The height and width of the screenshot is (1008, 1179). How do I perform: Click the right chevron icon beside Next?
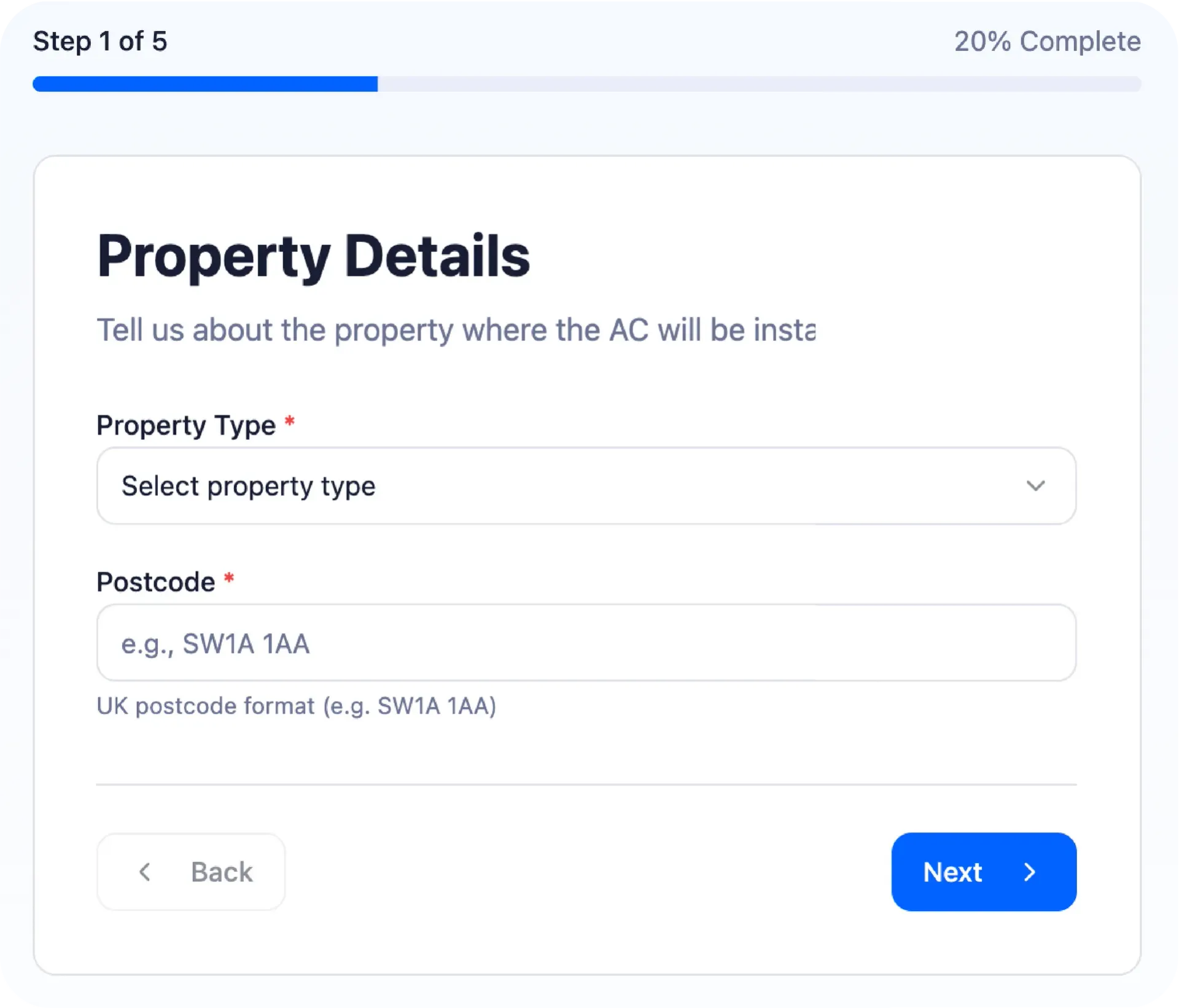coord(1030,872)
